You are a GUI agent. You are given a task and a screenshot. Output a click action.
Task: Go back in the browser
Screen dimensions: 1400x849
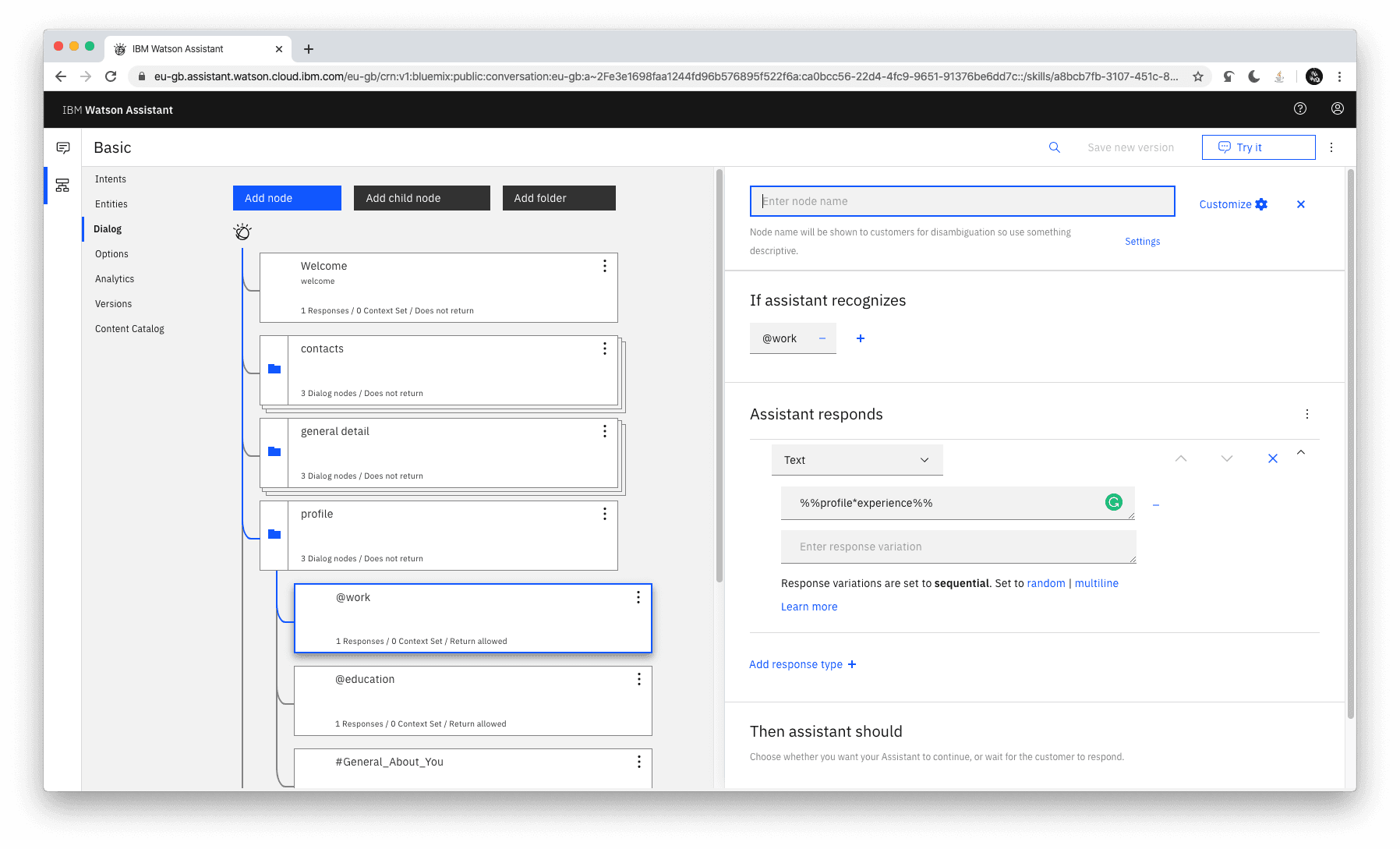click(61, 76)
